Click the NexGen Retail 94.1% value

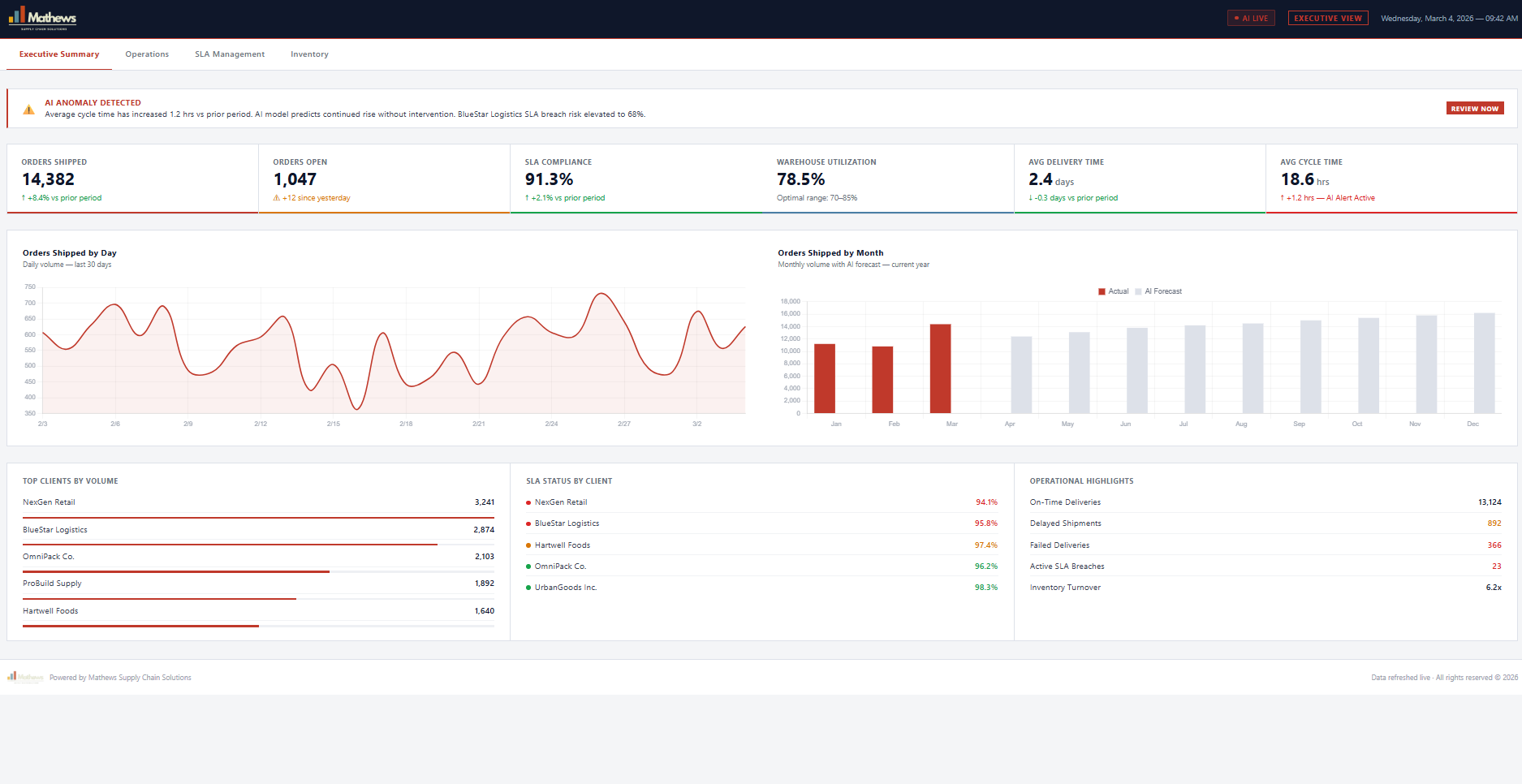[x=986, y=502]
